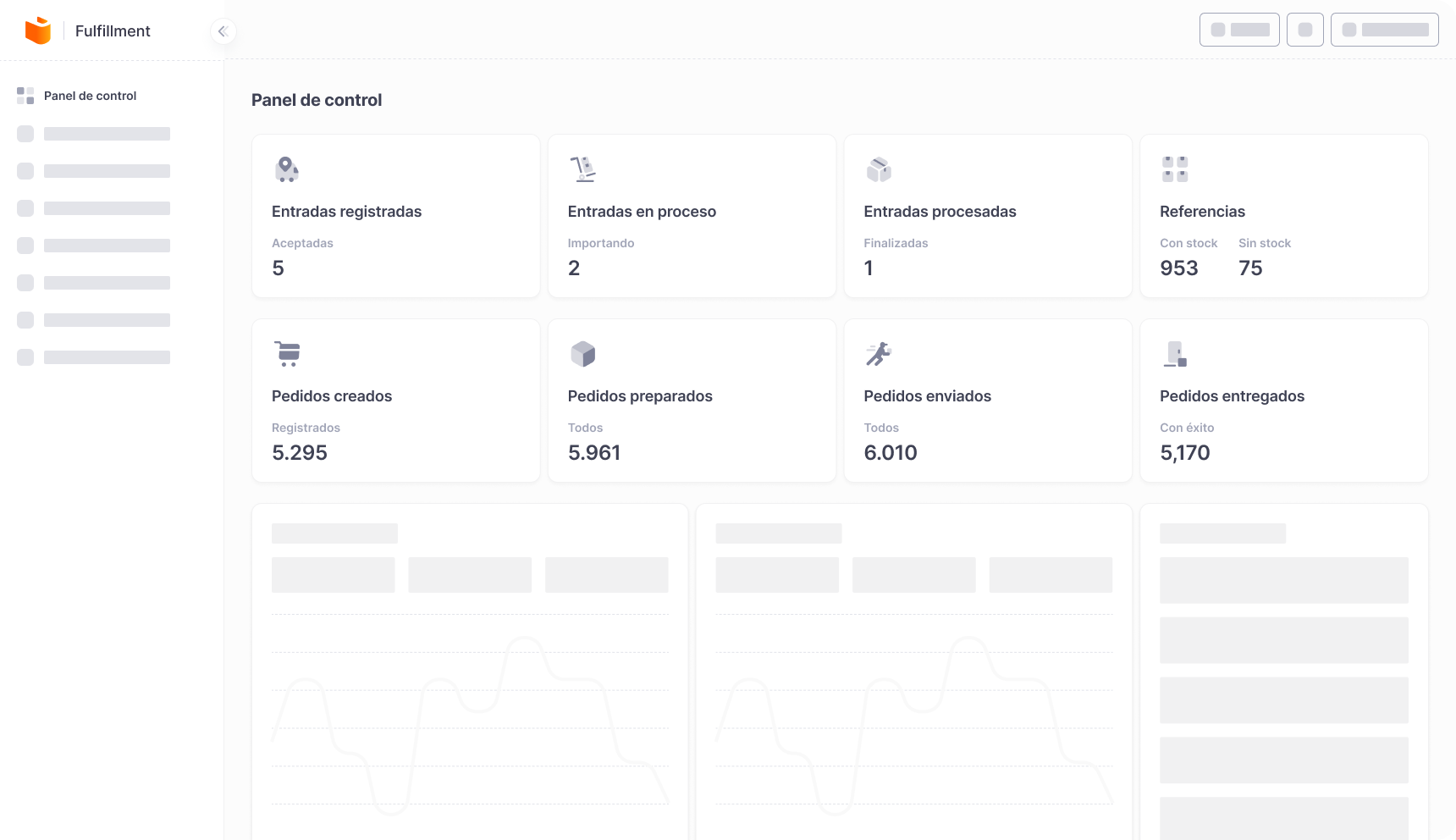Click the Pedidos creados cart icon
The image size is (1456, 840).
tap(288, 353)
